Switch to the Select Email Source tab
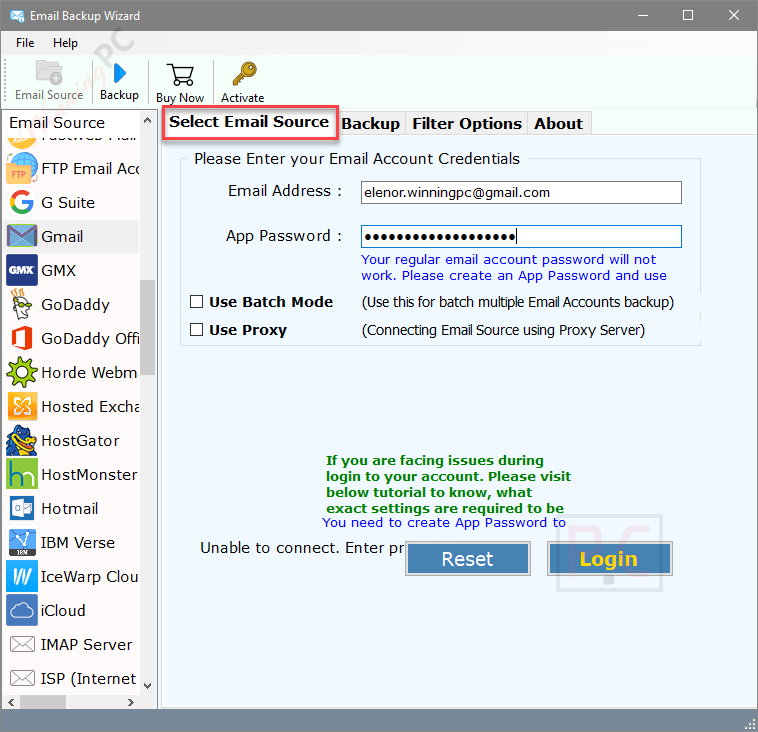The height and width of the screenshot is (732, 758). 249,122
